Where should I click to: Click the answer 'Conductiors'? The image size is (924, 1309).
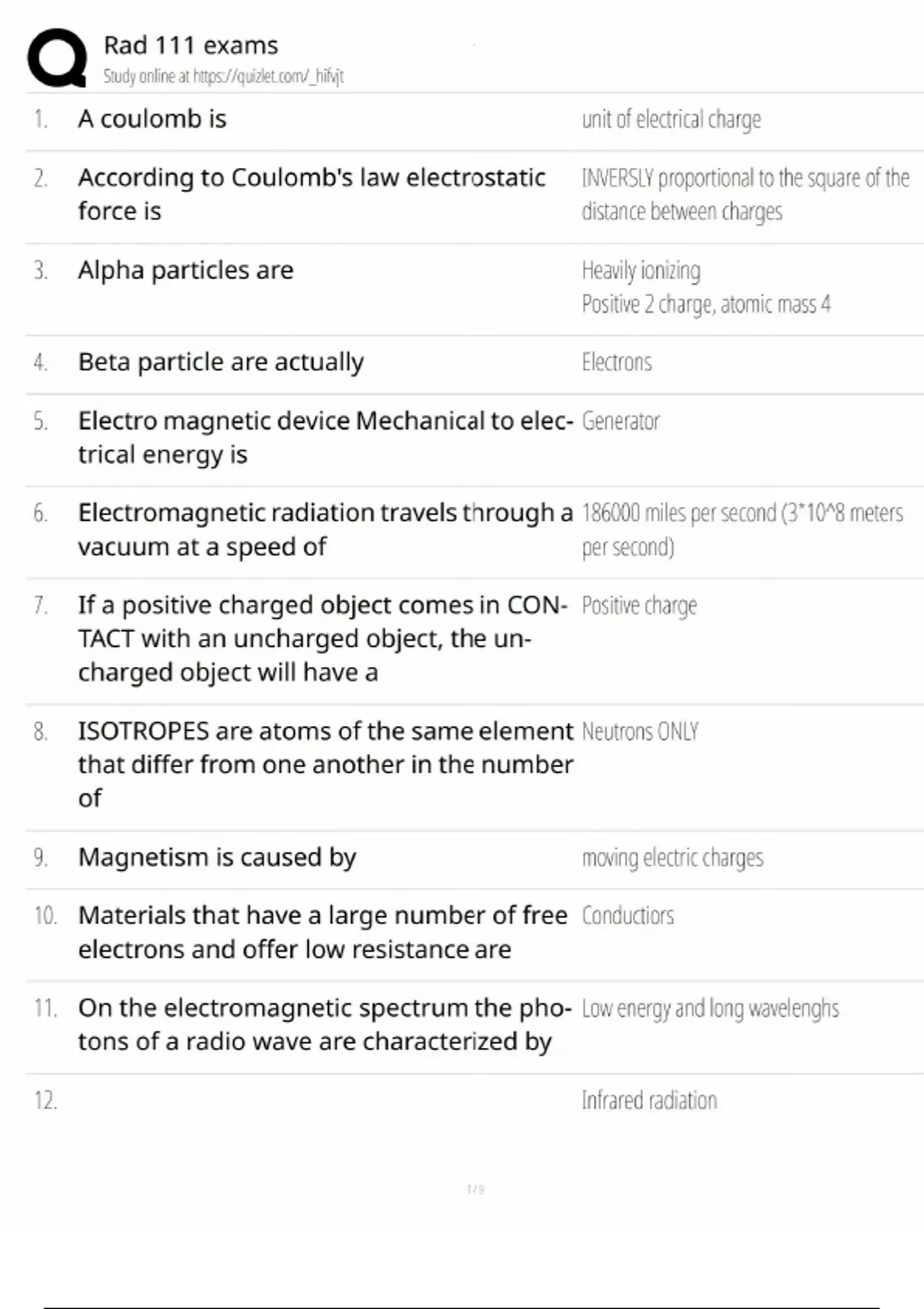(x=628, y=916)
